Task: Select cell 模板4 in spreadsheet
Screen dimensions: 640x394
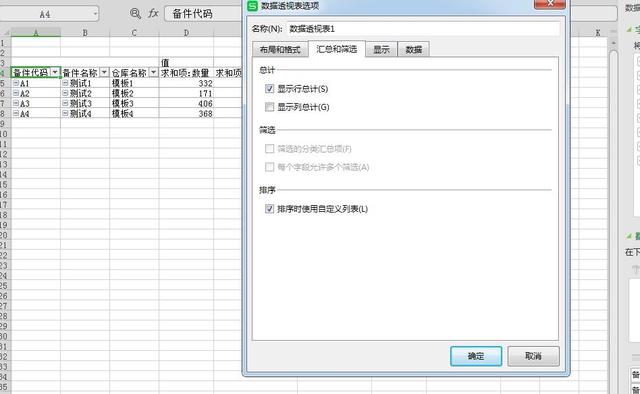Action: click(x=134, y=113)
